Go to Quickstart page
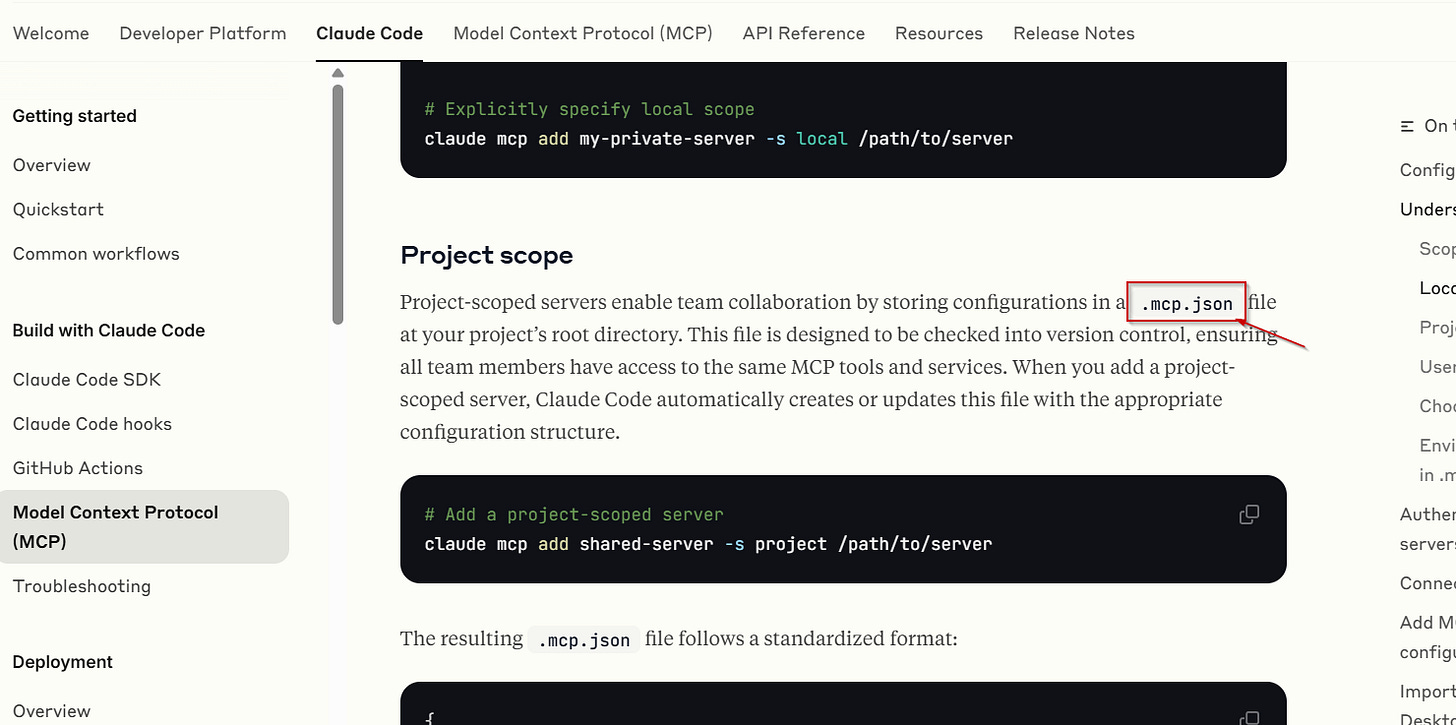The height and width of the screenshot is (725, 1456). [x=59, y=209]
